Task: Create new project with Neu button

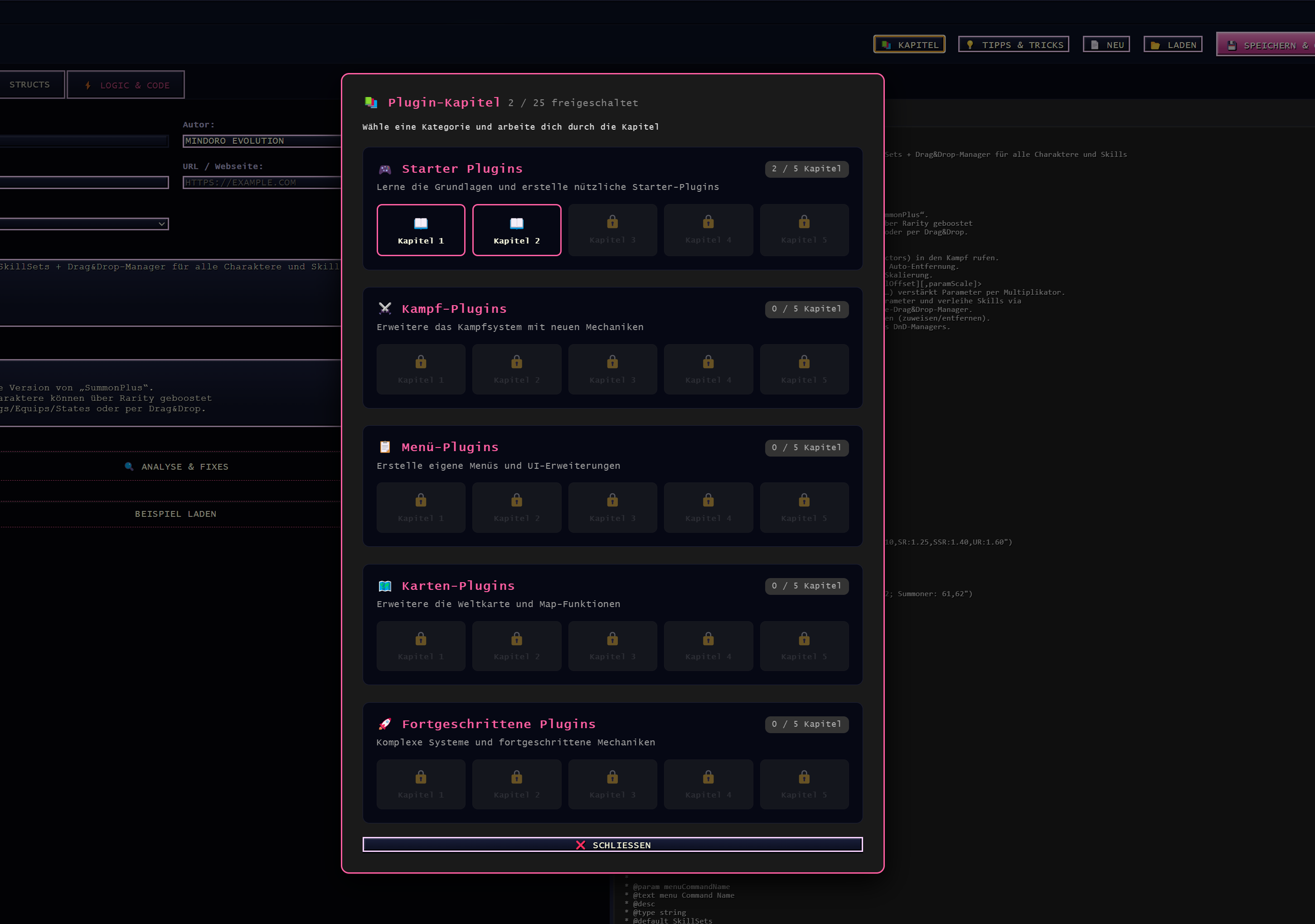Action: tap(1106, 45)
